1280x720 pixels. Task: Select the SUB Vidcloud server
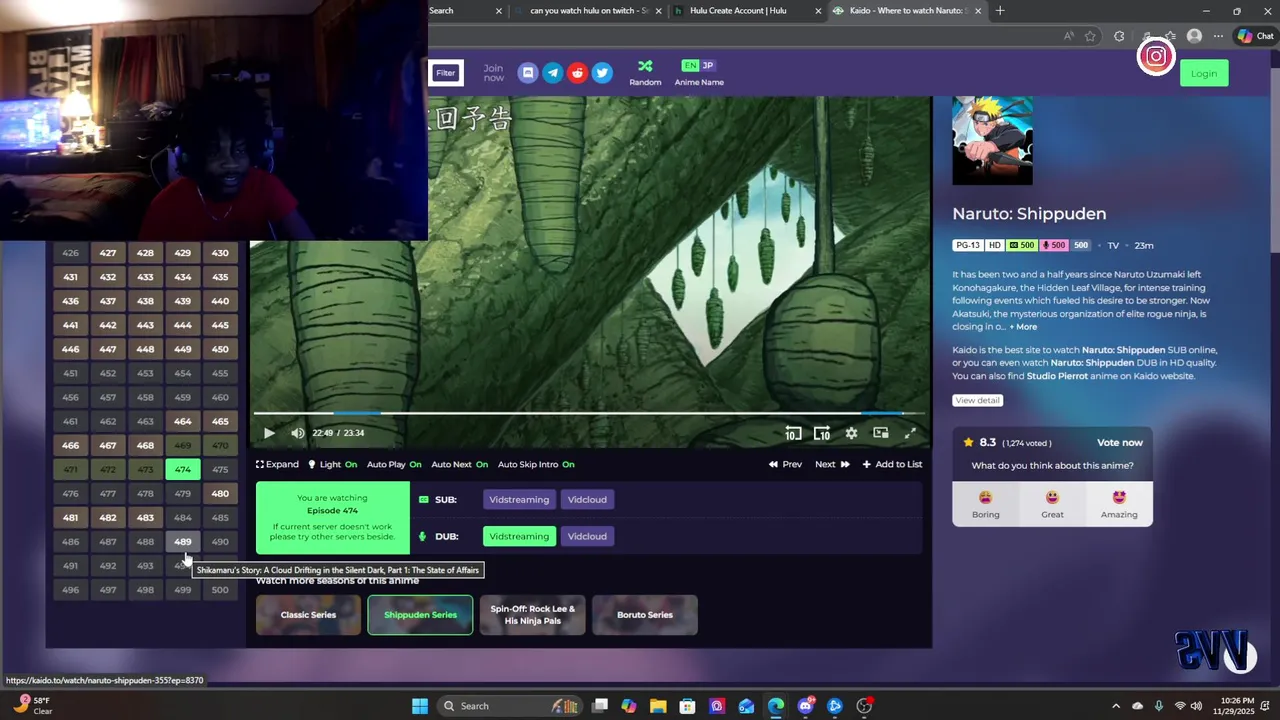587,500
